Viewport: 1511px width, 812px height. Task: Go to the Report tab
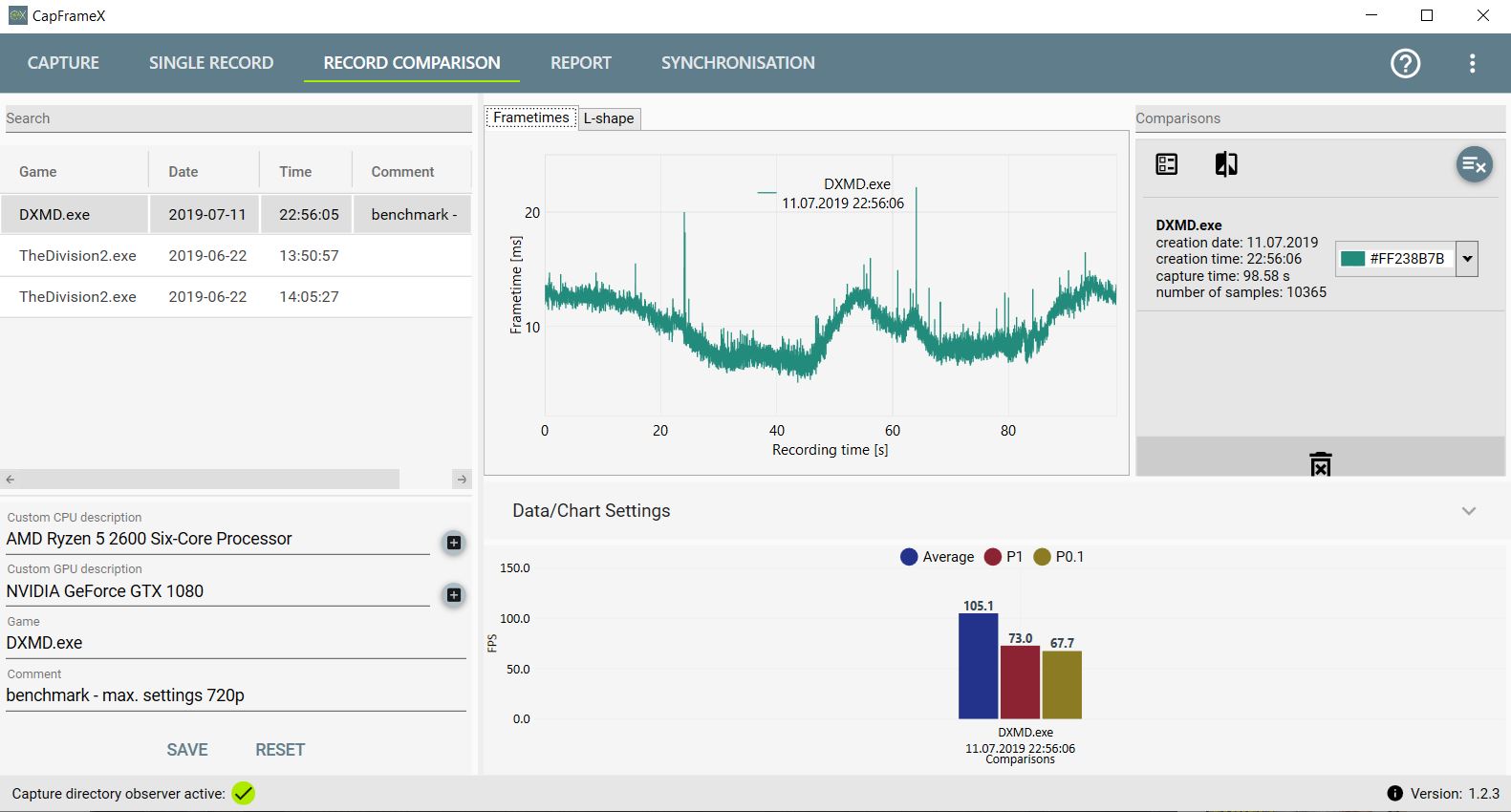click(x=580, y=63)
